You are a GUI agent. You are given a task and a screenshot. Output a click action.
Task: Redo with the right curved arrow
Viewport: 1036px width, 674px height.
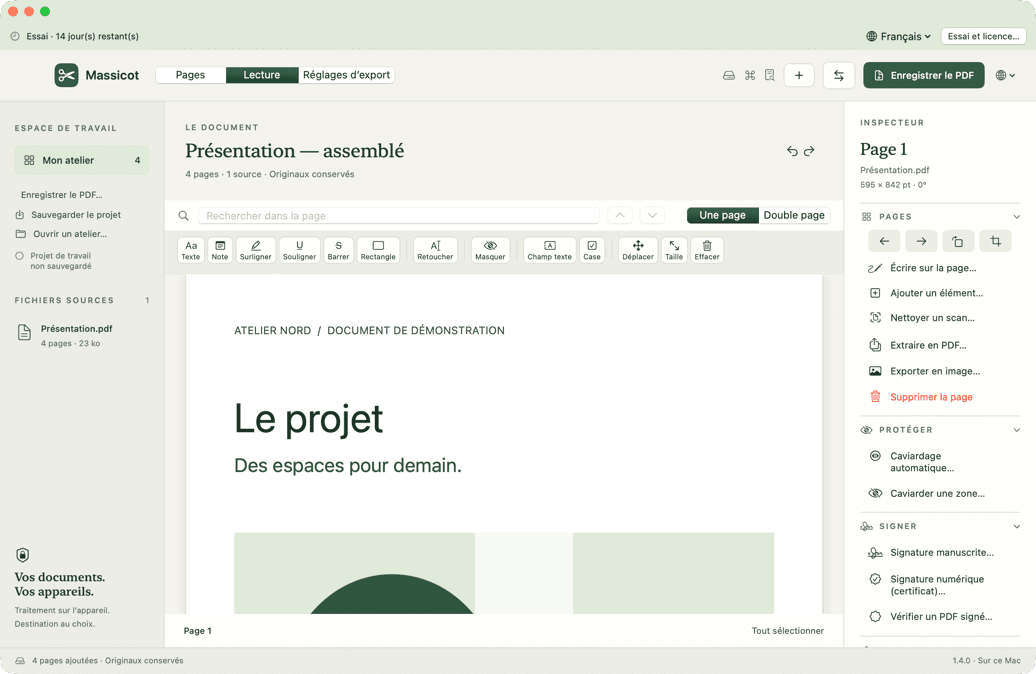[809, 151]
